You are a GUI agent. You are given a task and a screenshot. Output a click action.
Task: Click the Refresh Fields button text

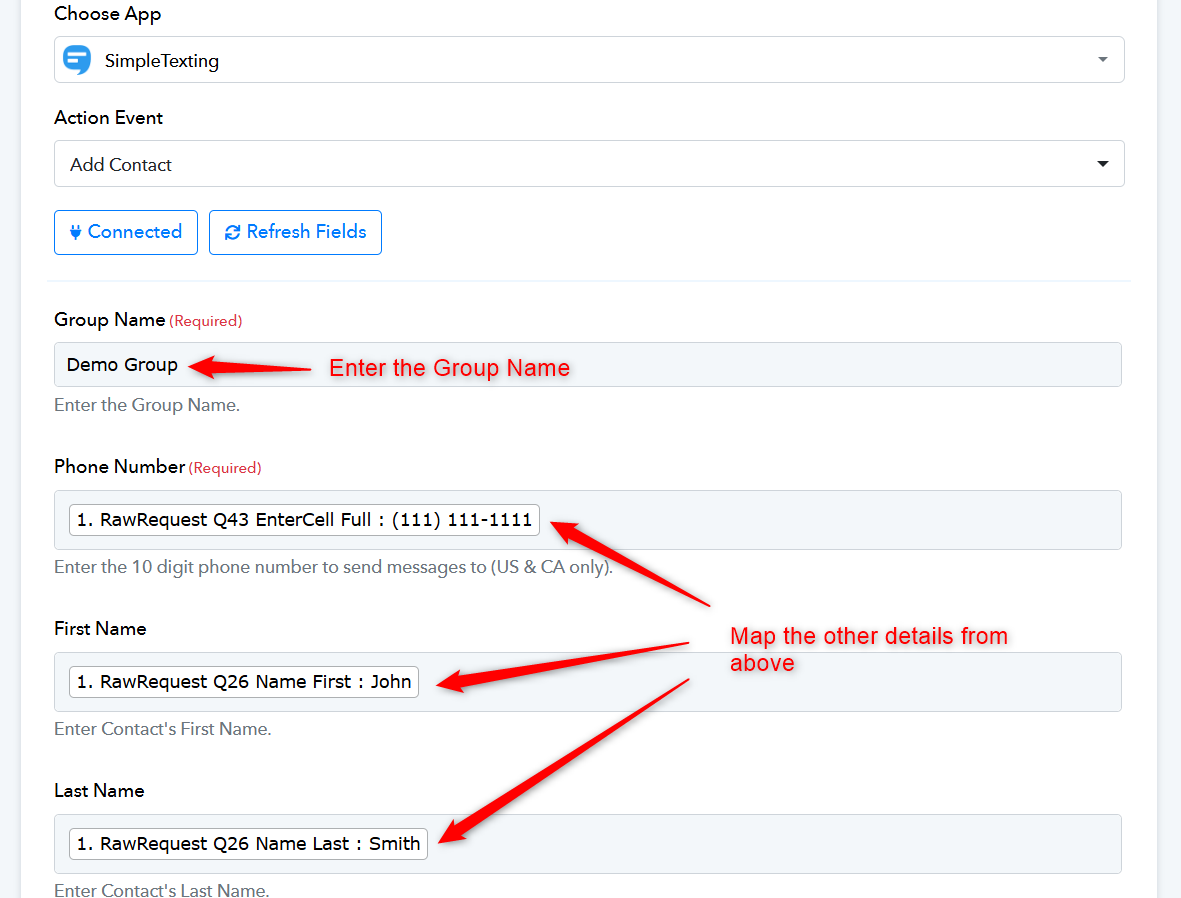(306, 232)
